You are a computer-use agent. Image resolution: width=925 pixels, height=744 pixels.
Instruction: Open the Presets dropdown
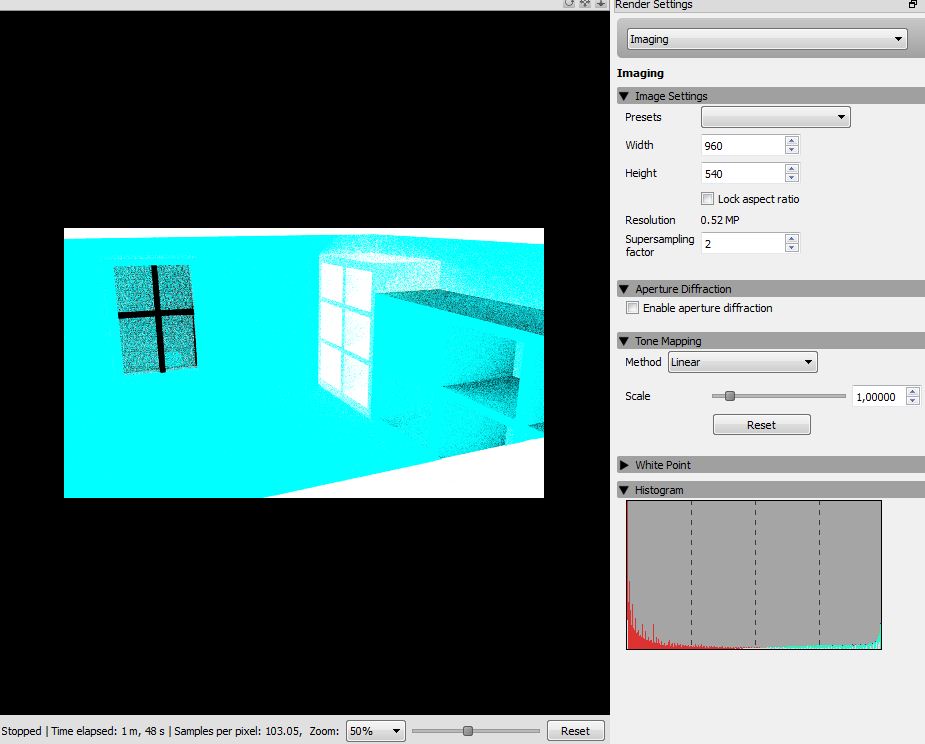(776, 117)
